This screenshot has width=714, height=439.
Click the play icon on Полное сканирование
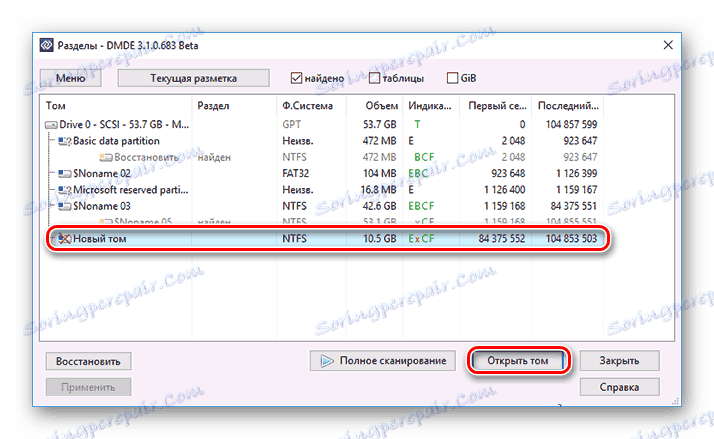(x=327, y=361)
